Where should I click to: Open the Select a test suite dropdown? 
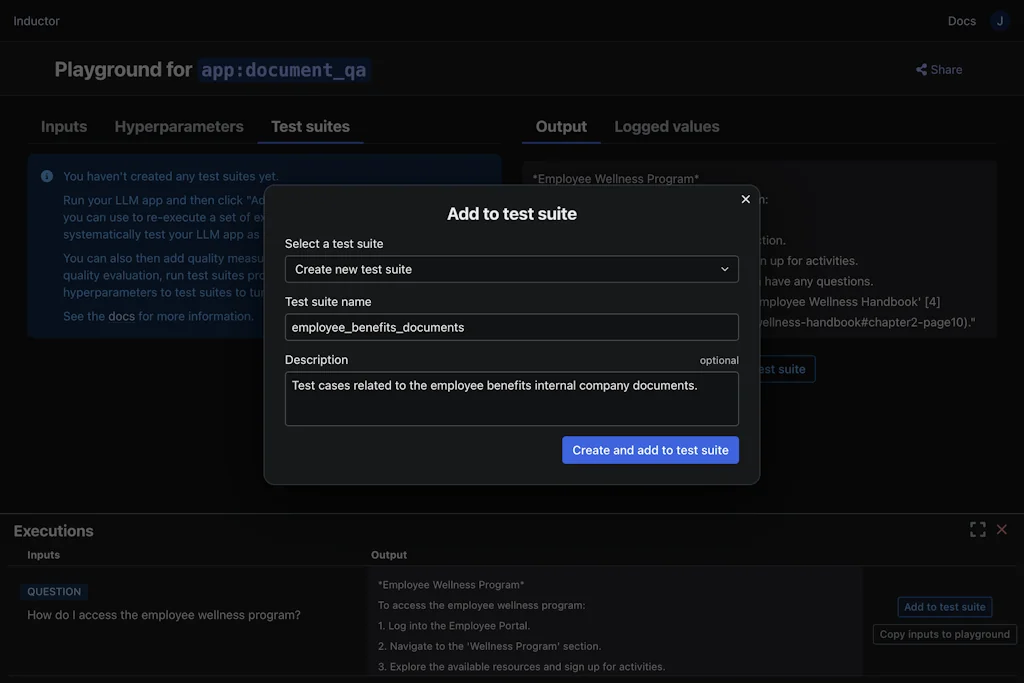click(511, 269)
